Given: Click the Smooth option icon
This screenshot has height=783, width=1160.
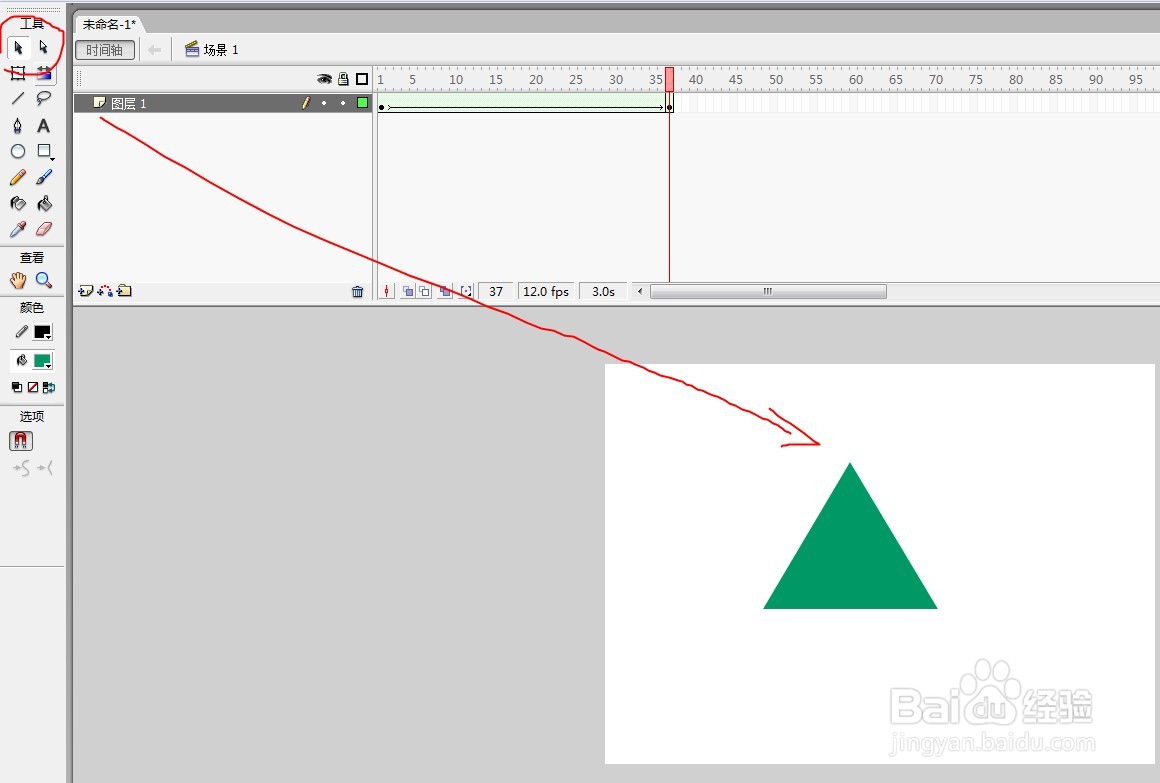Looking at the screenshot, I should click(21, 468).
